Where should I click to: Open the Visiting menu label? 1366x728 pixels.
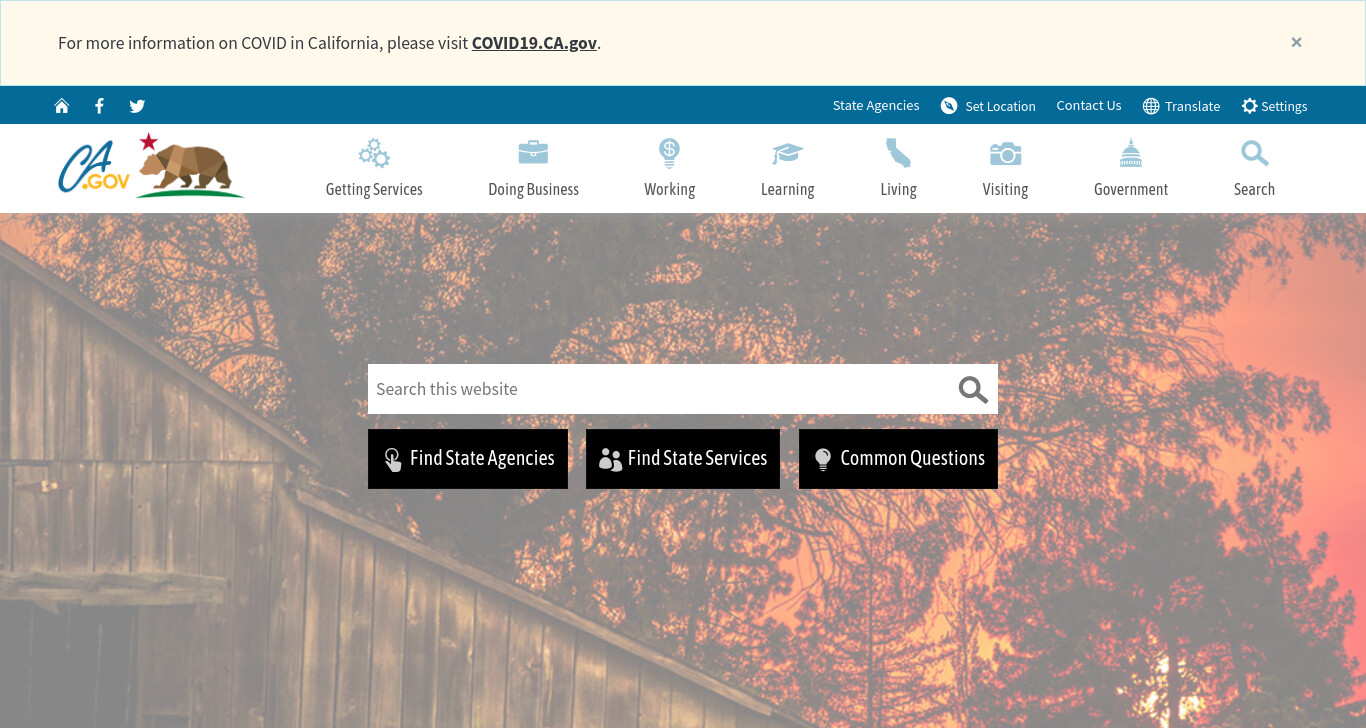[1005, 189]
